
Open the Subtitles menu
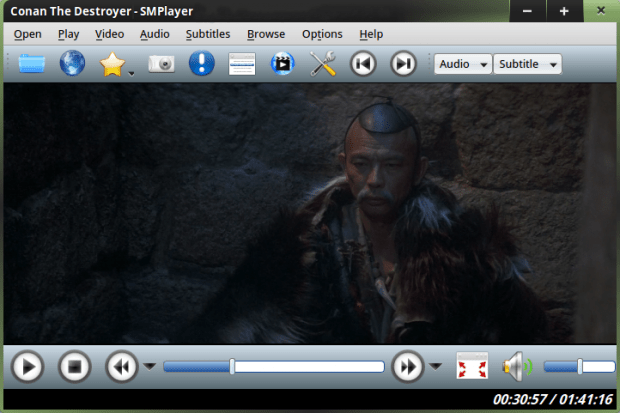(x=208, y=34)
